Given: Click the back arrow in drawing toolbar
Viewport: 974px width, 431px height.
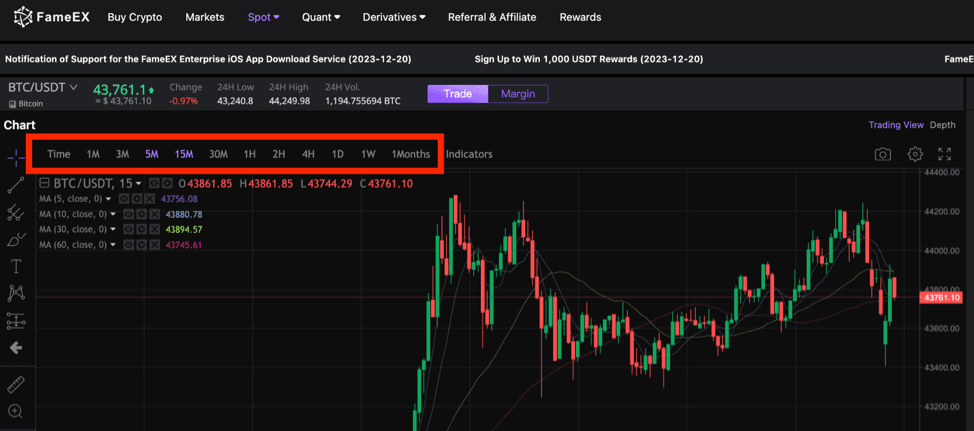Looking at the screenshot, I should tap(16, 348).
